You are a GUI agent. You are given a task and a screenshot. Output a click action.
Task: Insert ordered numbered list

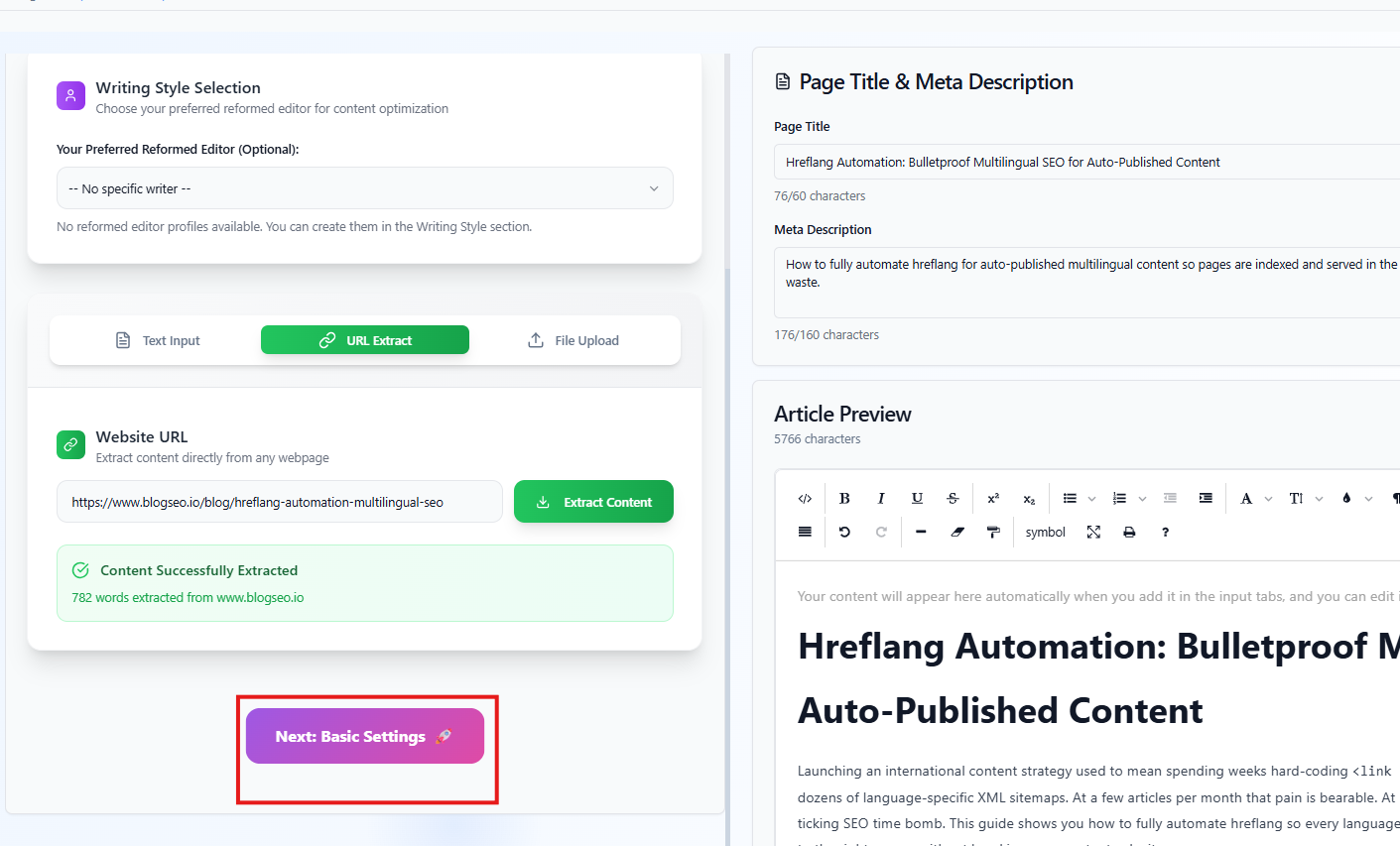coord(1119,499)
